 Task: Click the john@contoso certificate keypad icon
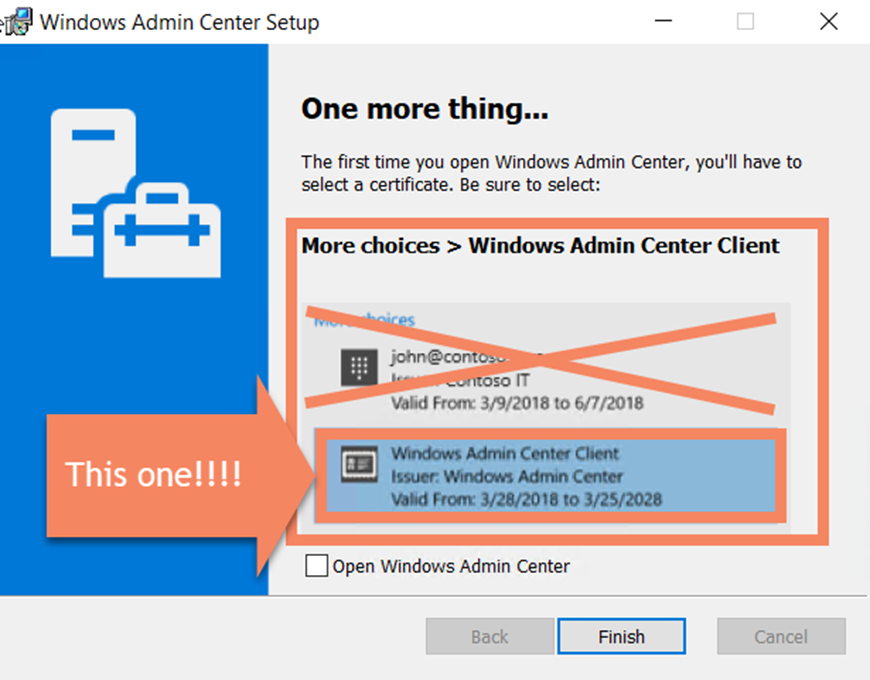pos(359,367)
